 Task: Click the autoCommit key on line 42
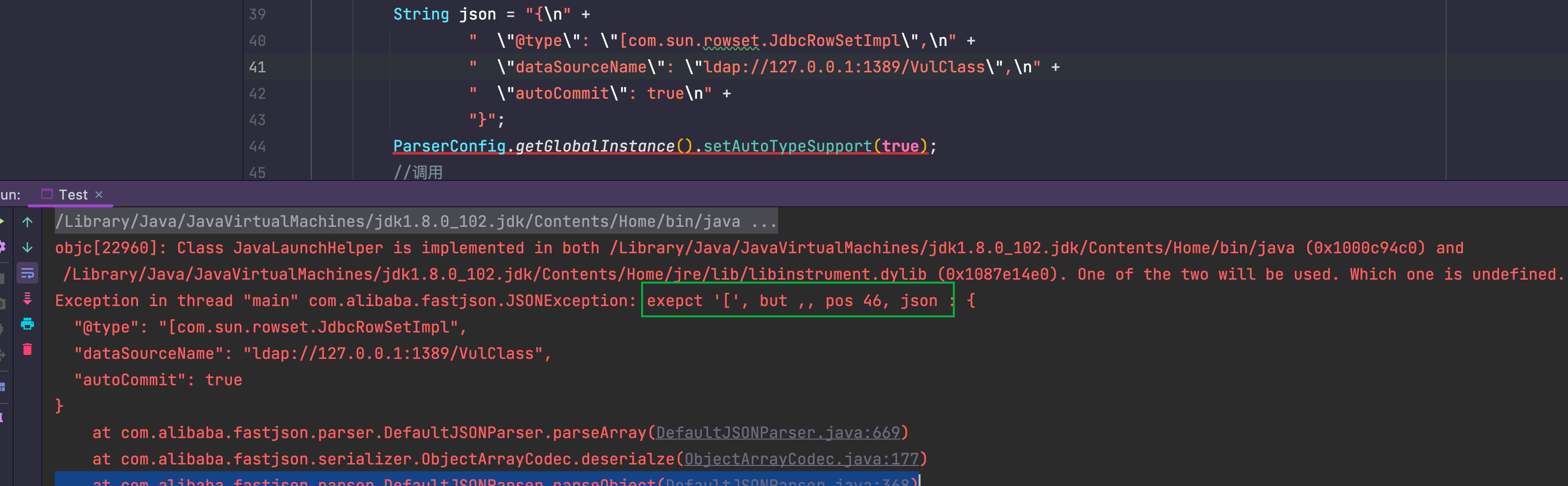pos(562,93)
